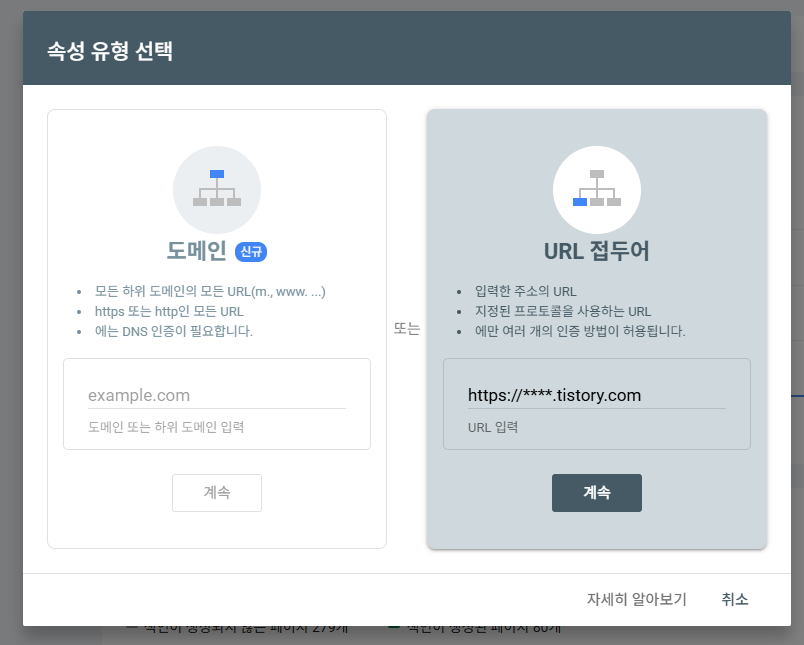Screen dimensions: 804x645
Task: Click text '입력한 주소의 URL'
Action: pyautogui.click(x=526, y=291)
